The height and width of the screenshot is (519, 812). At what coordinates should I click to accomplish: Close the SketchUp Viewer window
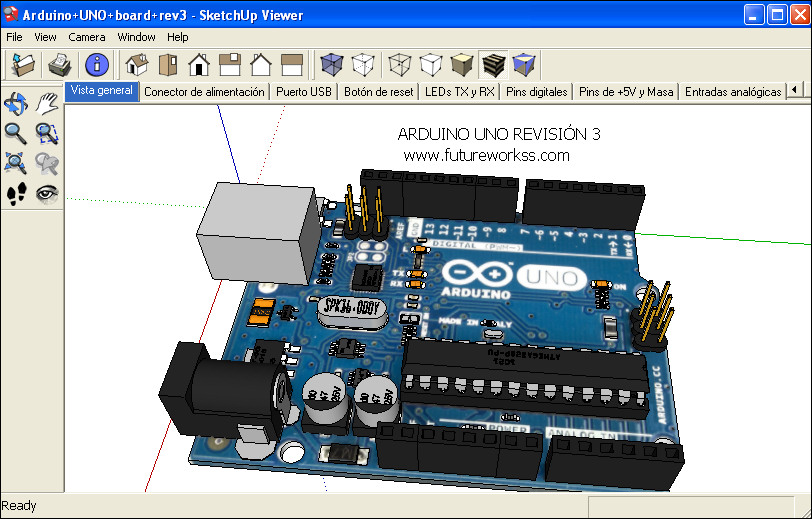click(x=800, y=15)
